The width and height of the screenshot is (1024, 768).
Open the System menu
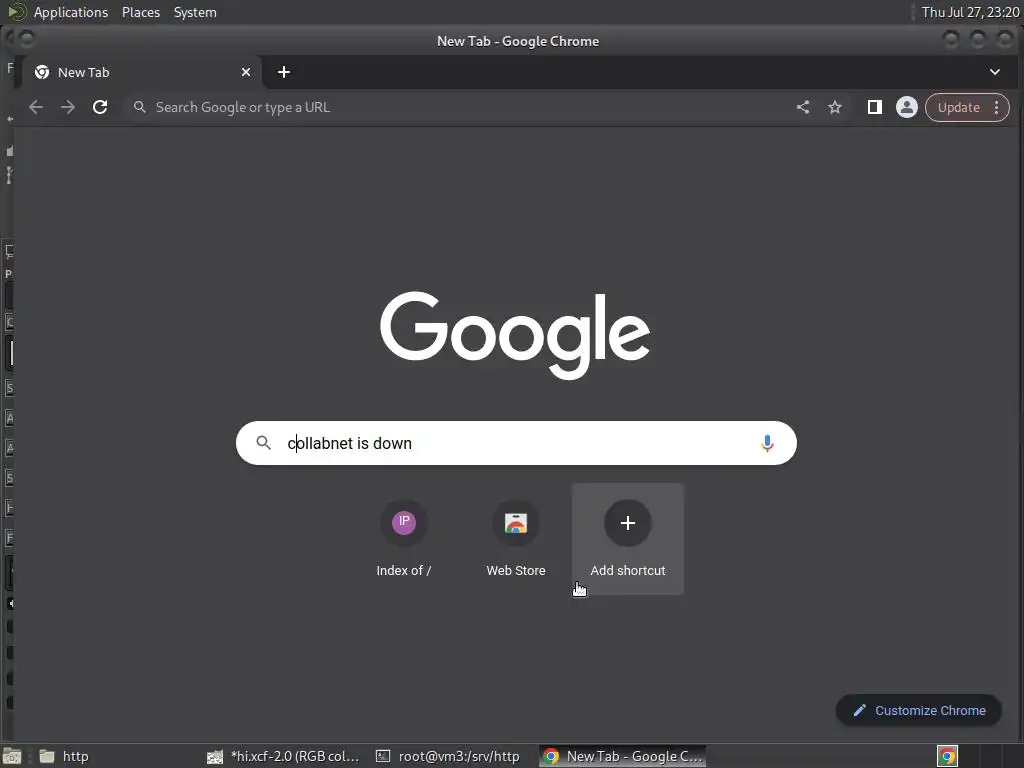tap(195, 12)
